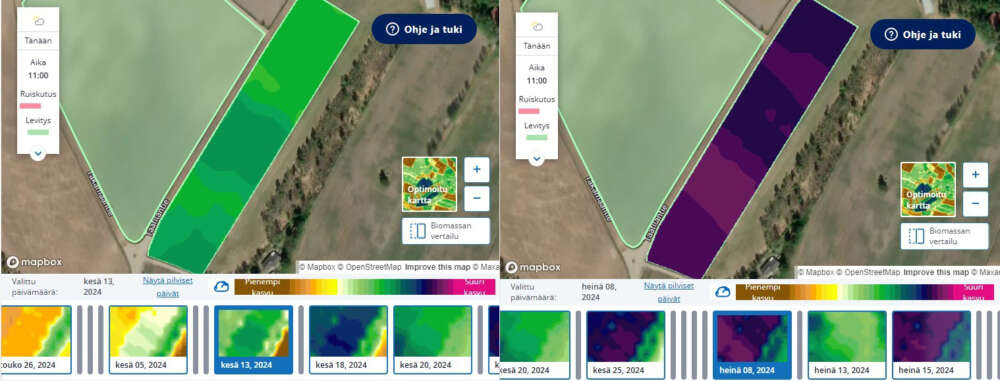Open left Biomassan vertailu comparison

[x=446, y=231]
